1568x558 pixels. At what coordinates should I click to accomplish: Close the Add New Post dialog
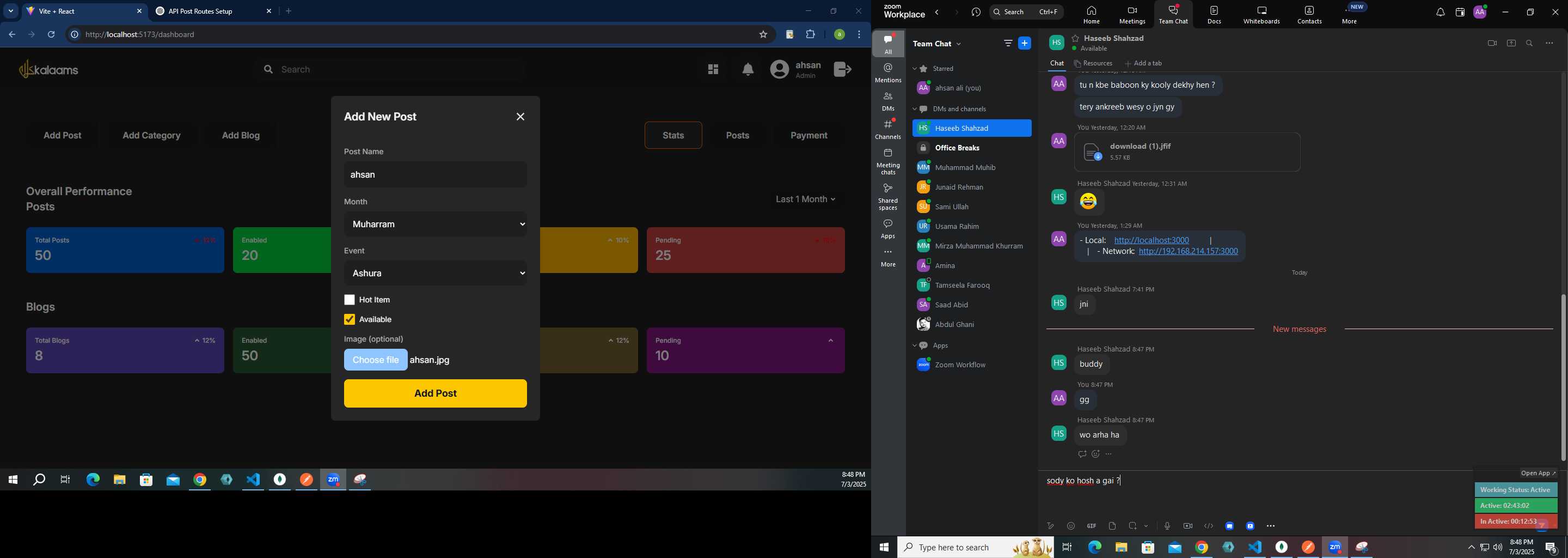pos(520,117)
